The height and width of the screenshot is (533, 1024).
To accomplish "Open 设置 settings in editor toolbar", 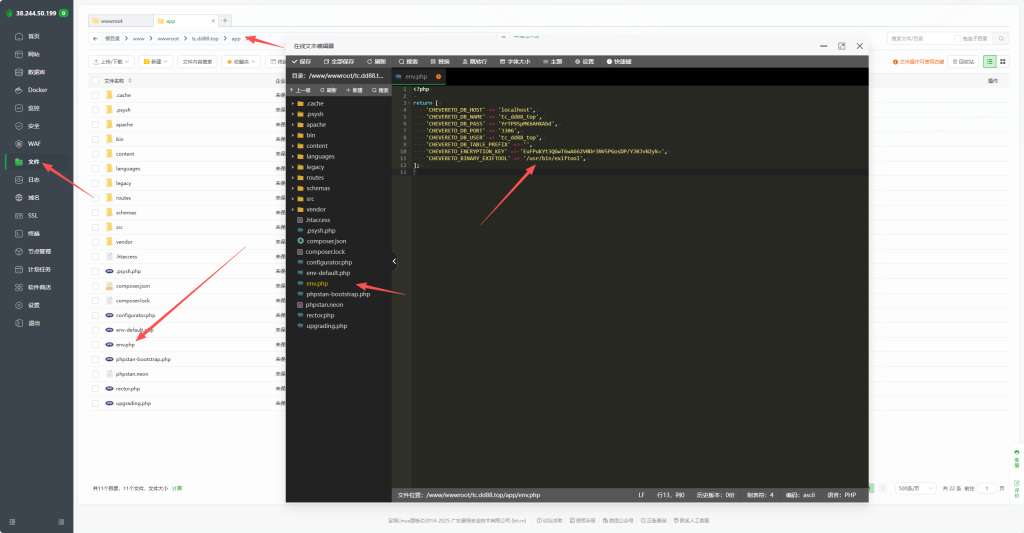I will 585,61.
